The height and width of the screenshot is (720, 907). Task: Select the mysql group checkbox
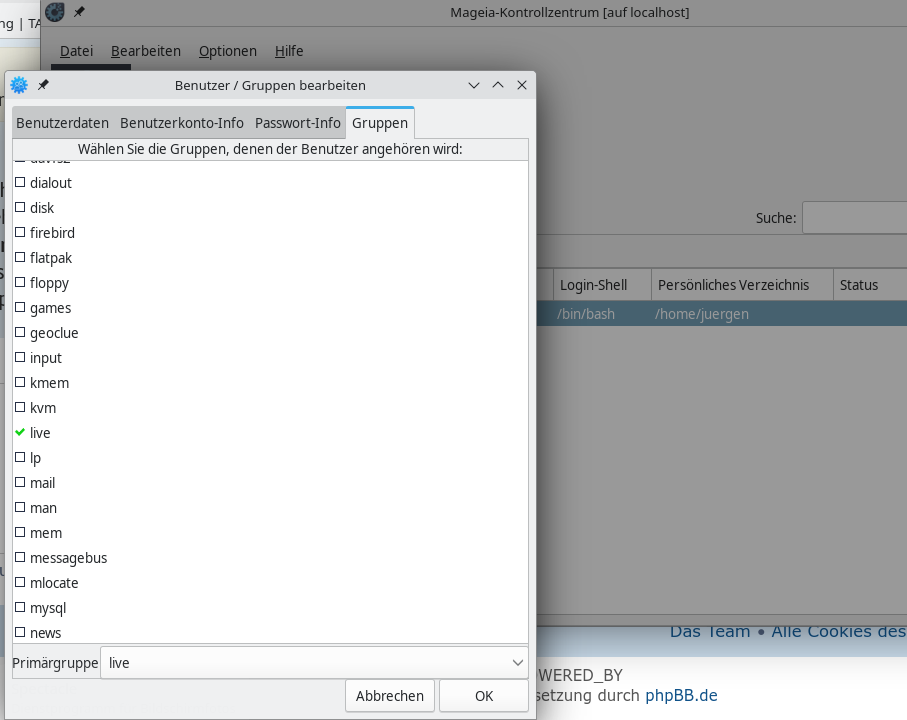[x=20, y=608]
